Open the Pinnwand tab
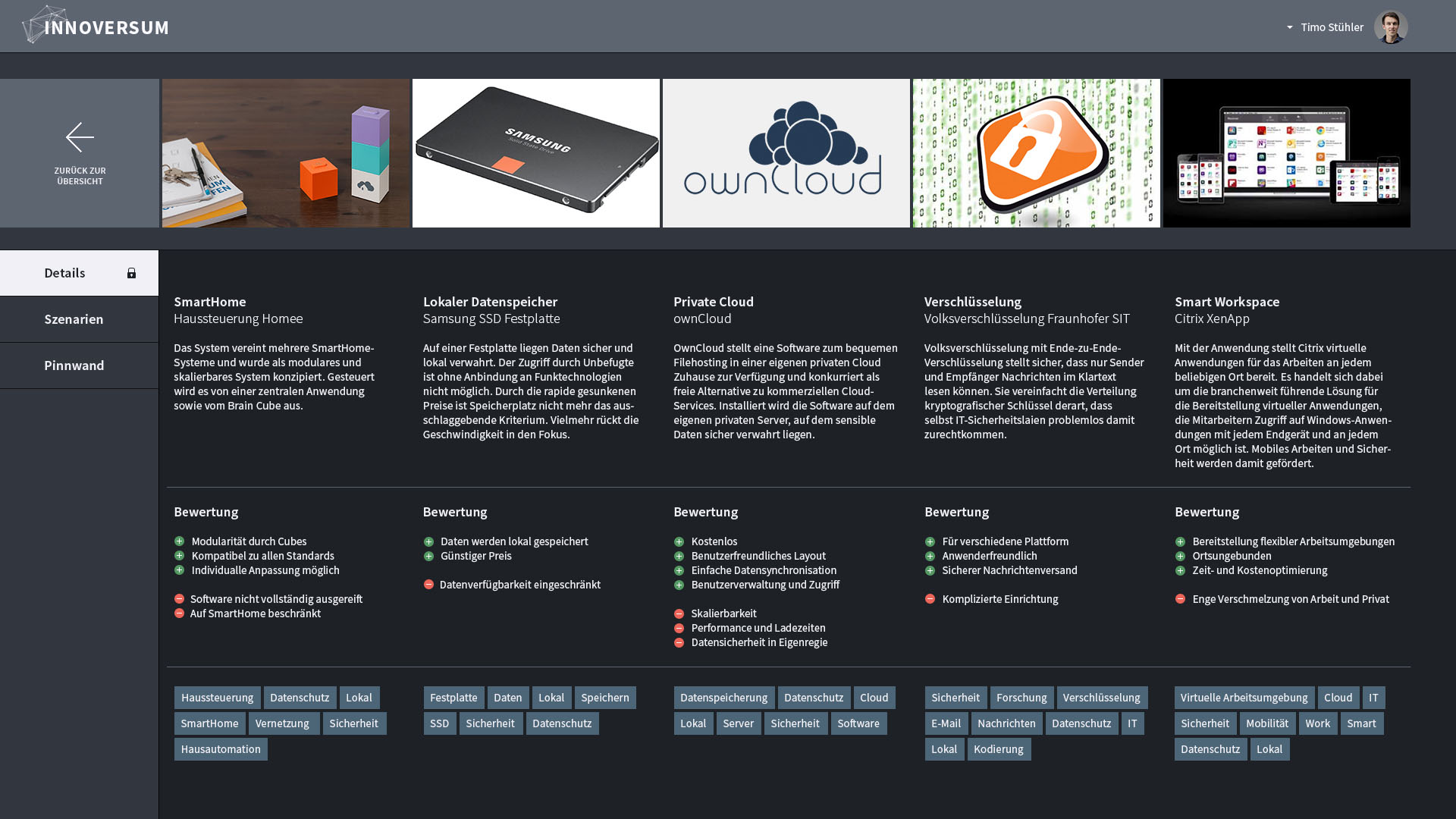This screenshot has height=819, width=1456. 74,366
